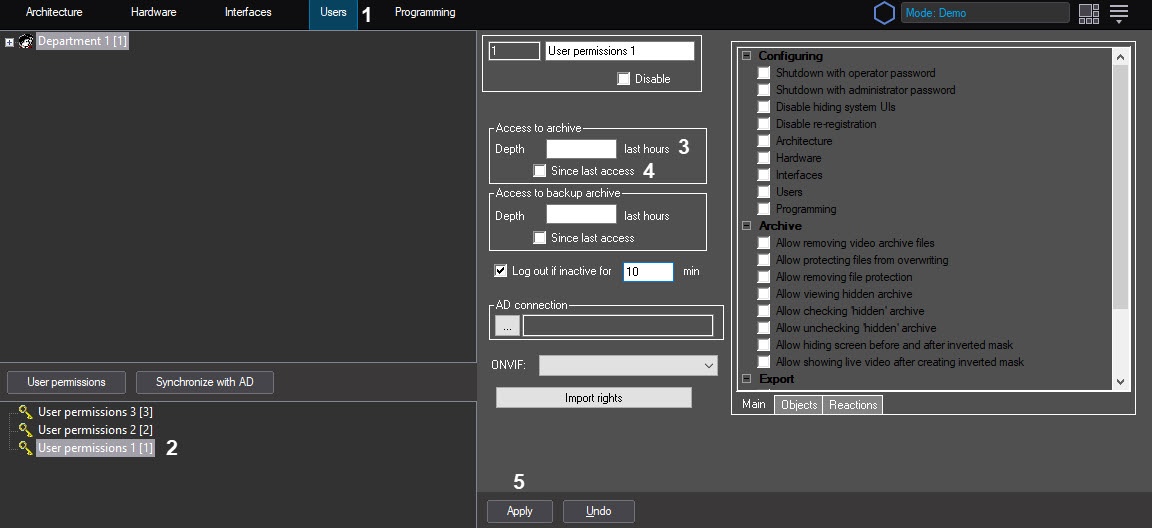Viewport: 1152px width, 528px height.
Task: Click key icon of User permissions 3
Action: (26, 412)
